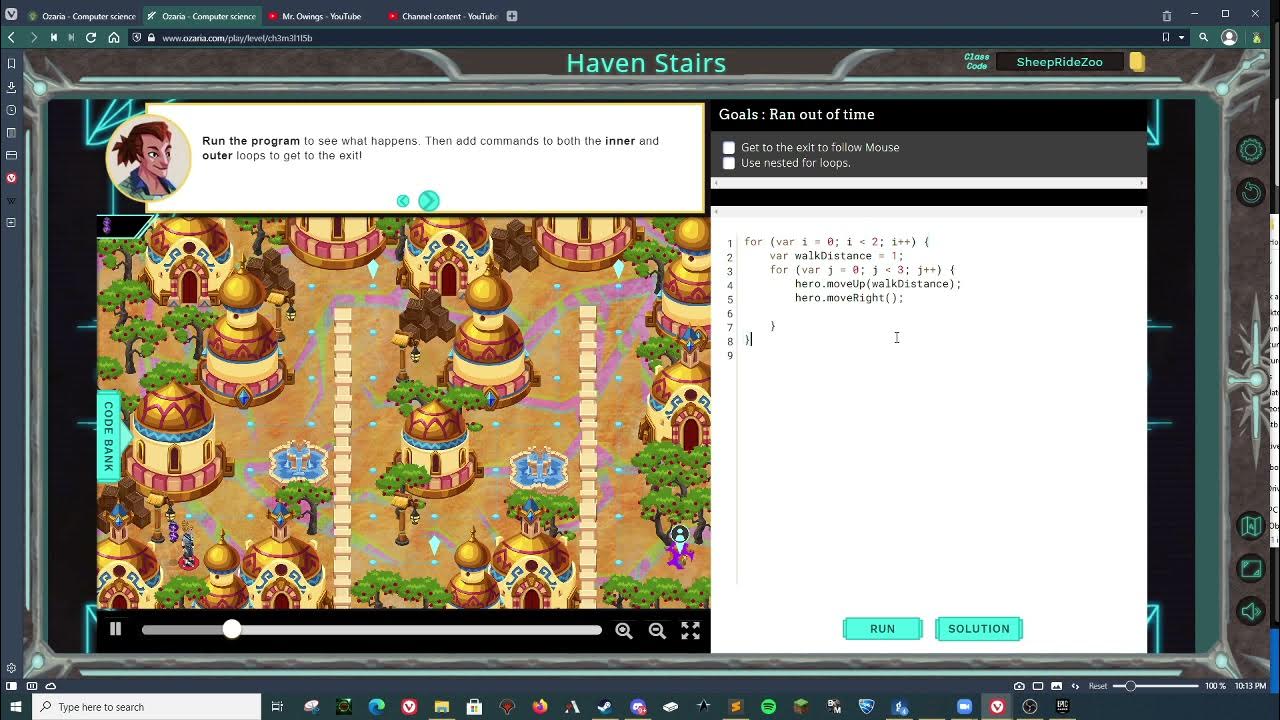Check 'Use nested for loops' goal

(x=729, y=163)
